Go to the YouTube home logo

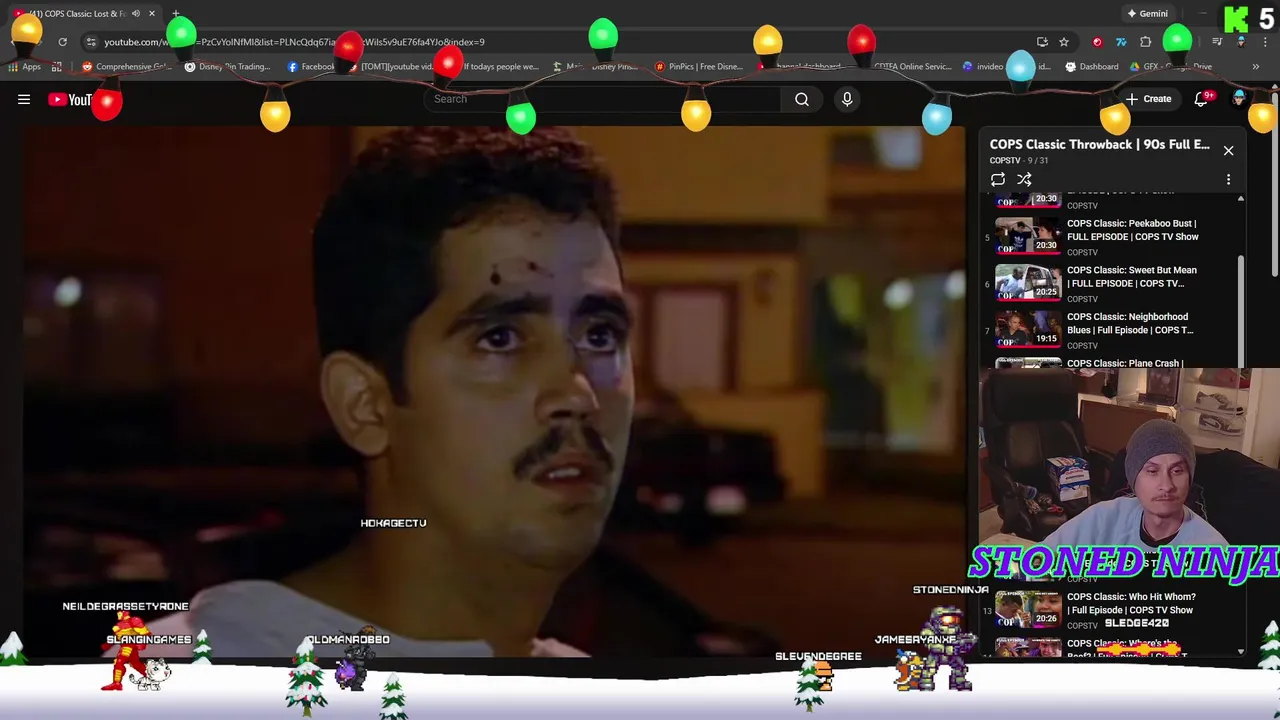coord(70,99)
